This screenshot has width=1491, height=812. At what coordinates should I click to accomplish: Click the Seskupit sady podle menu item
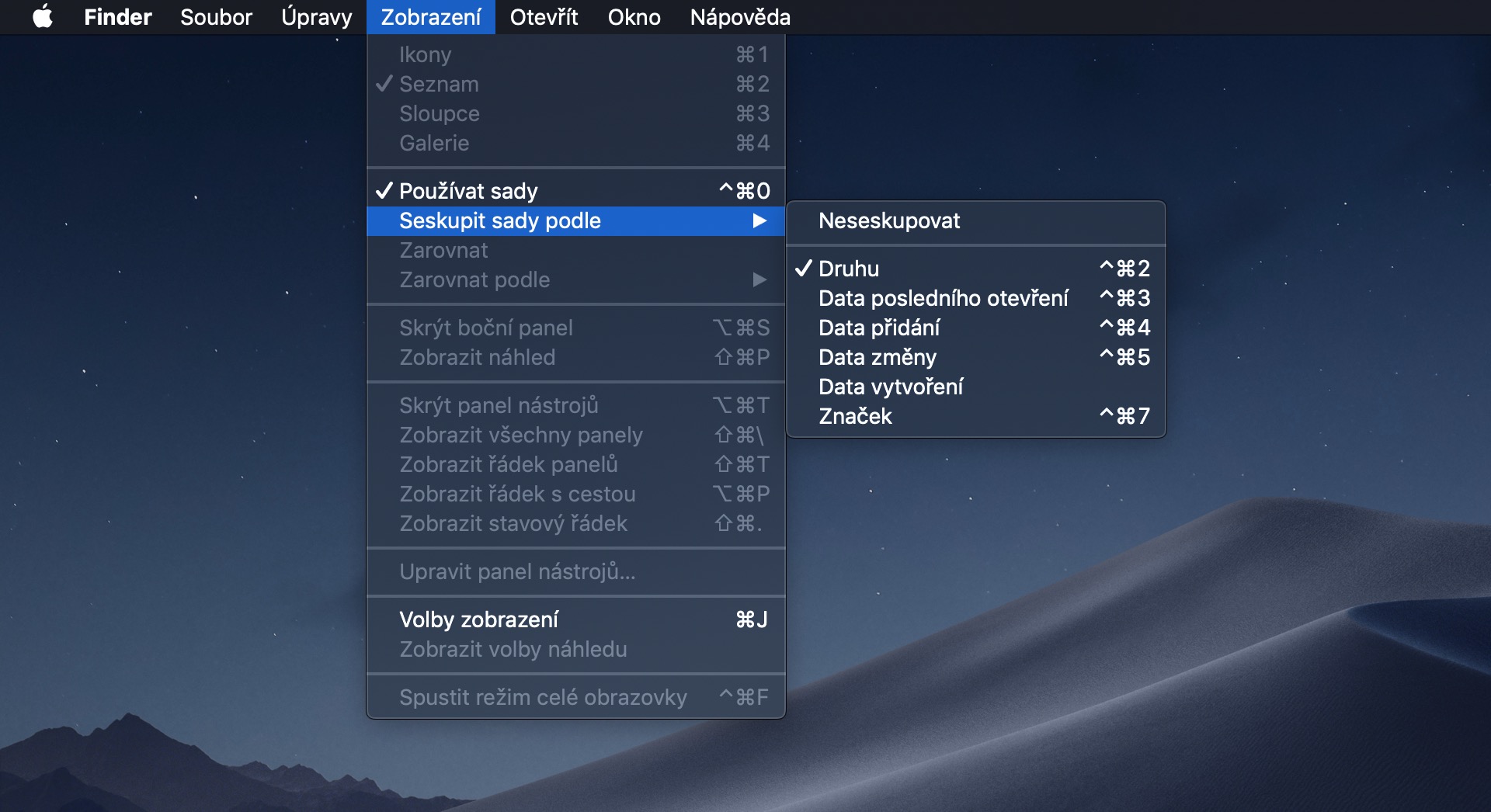point(575,221)
